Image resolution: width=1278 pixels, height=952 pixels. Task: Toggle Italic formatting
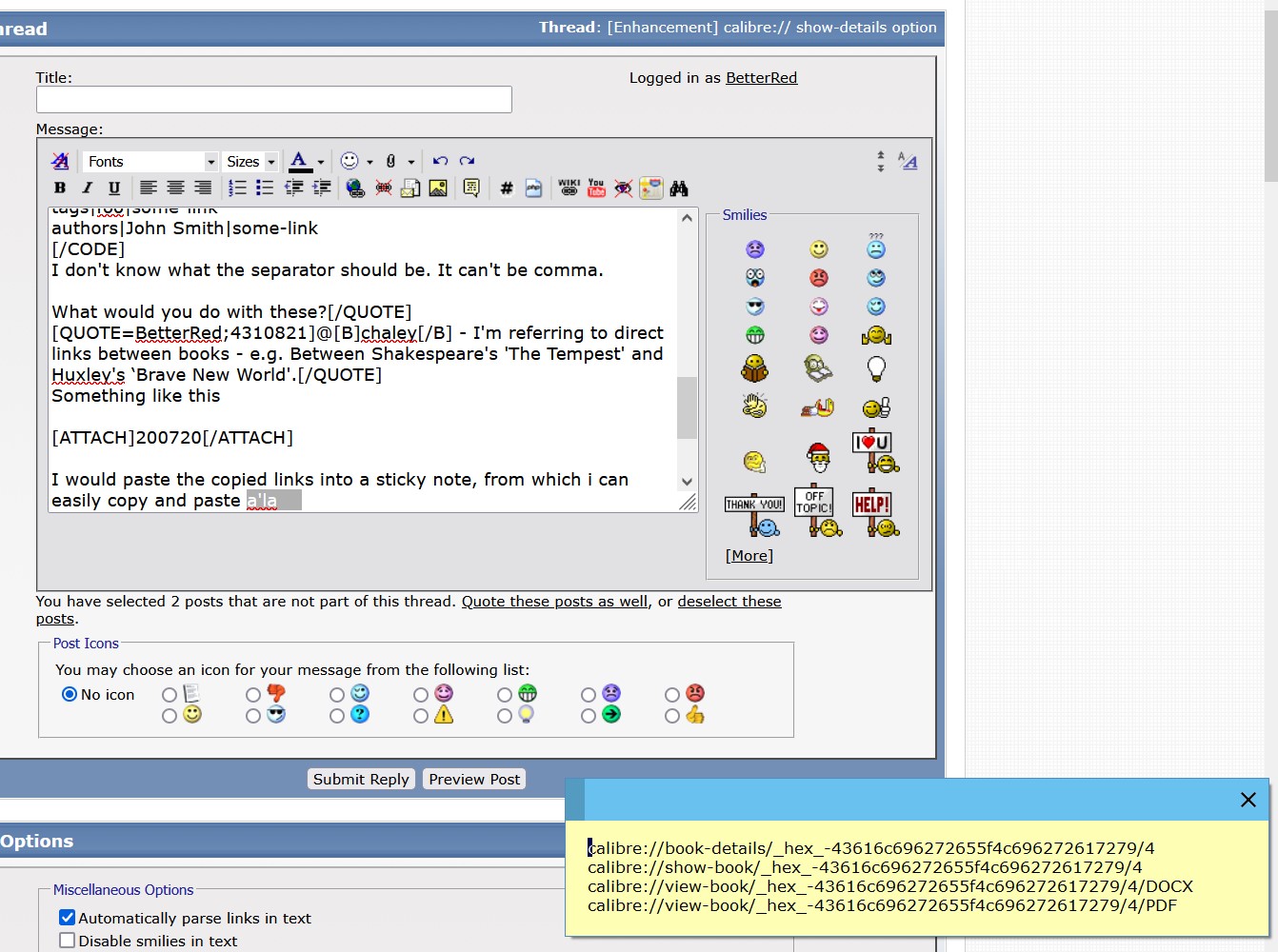[x=87, y=188]
